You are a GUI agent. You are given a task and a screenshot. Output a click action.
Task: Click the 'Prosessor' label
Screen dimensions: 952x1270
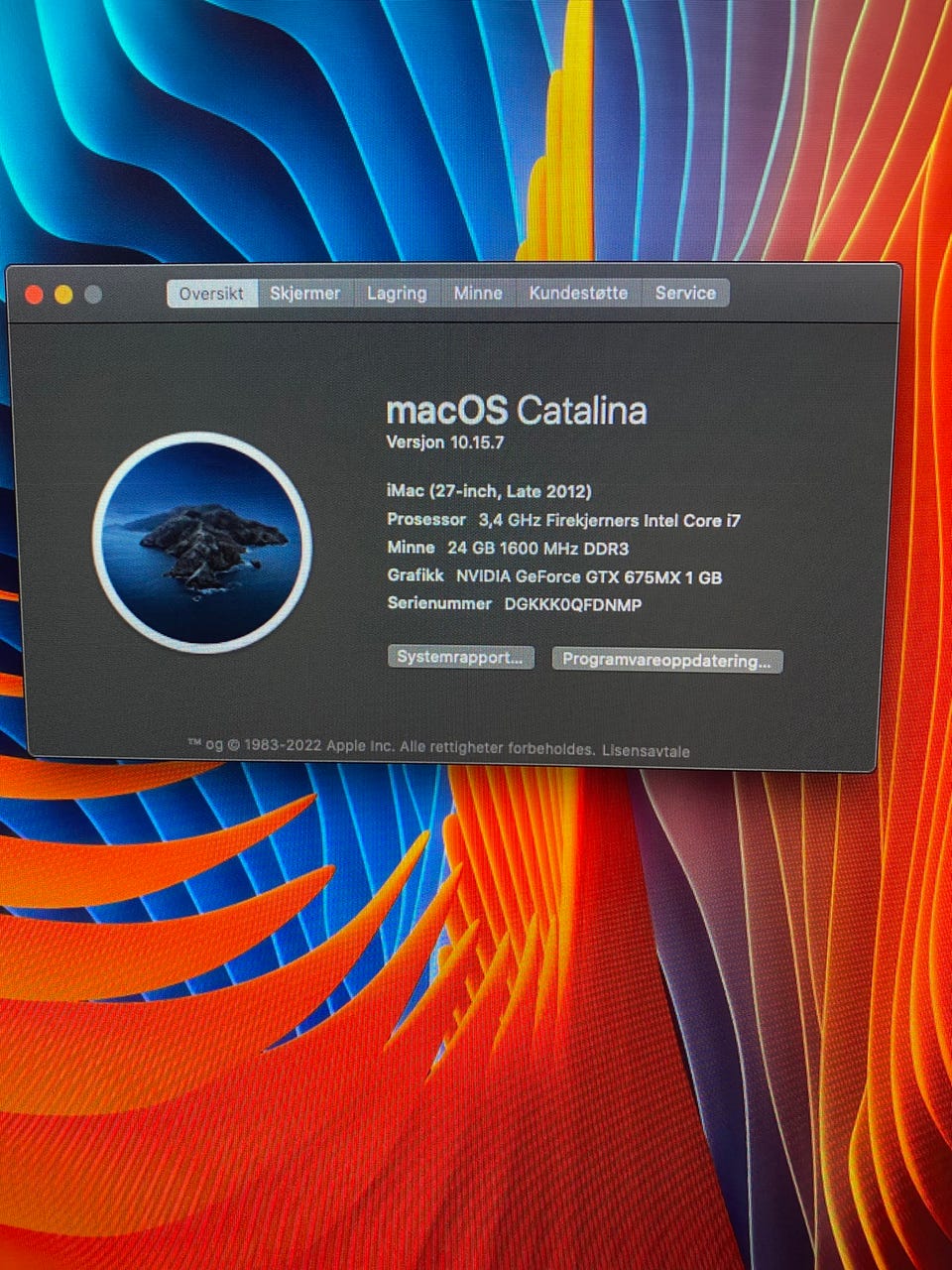pyautogui.click(x=426, y=519)
